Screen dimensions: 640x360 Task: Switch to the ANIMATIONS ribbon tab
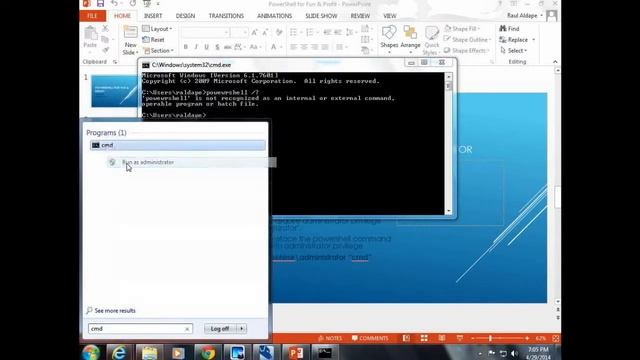point(274,16)
